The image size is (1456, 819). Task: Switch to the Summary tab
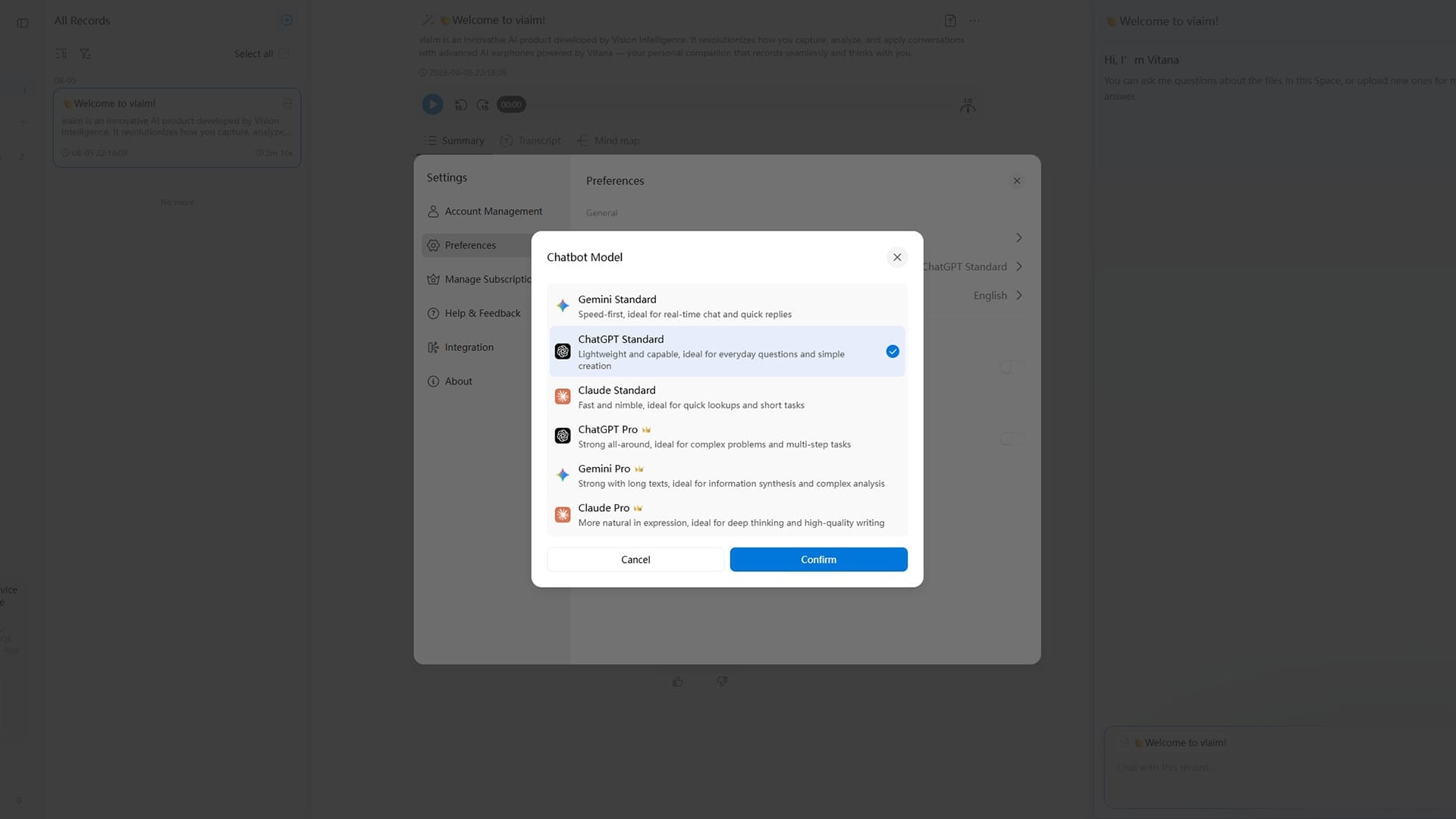(x=454, y=141)
